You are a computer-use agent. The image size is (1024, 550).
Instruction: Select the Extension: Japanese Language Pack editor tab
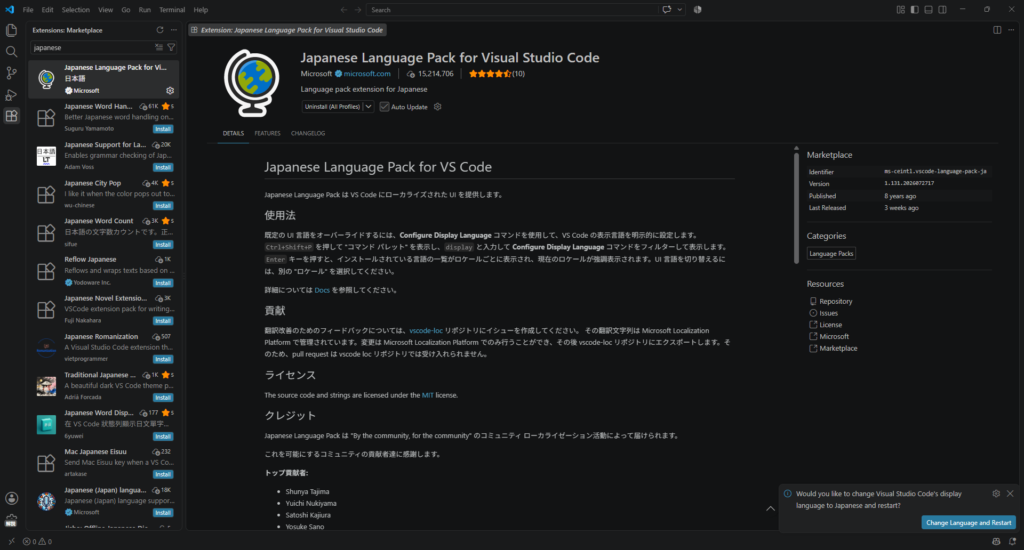point(288,30)
